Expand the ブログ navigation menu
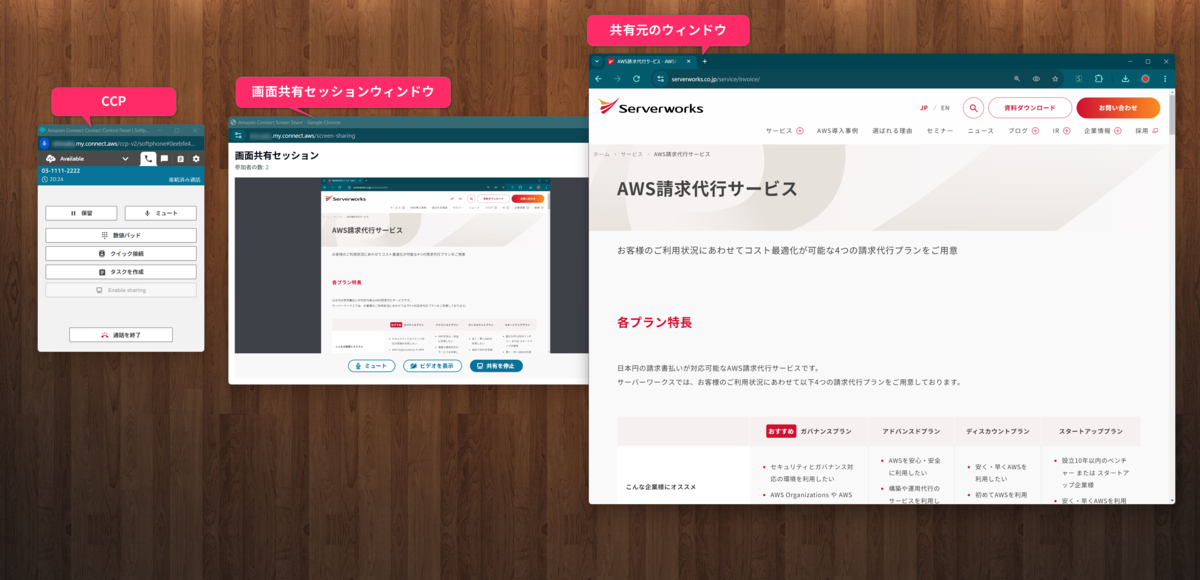1200x580 pixels. pos(1023,131)
